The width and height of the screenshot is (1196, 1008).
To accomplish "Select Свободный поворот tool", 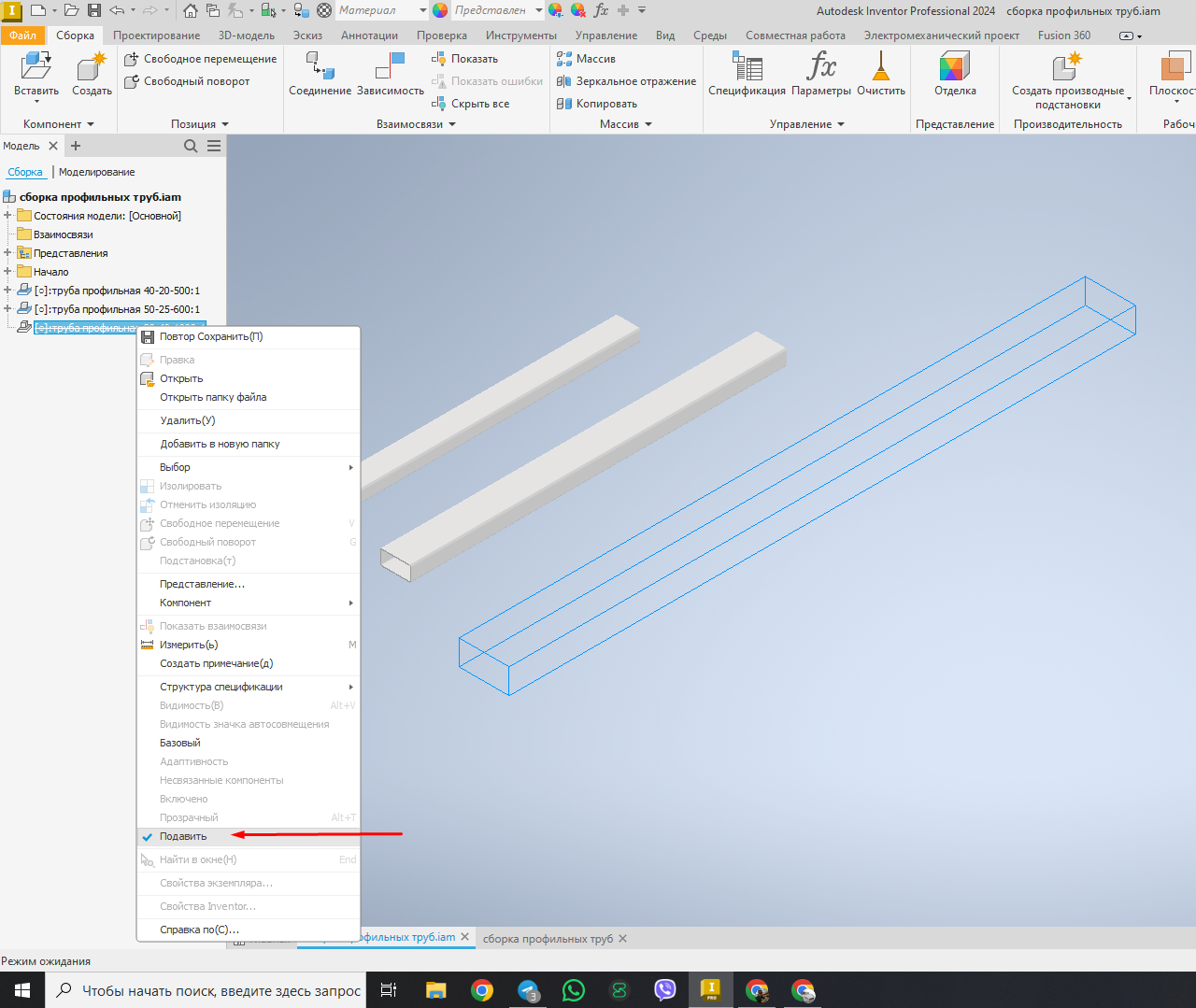I will (188, 81).
